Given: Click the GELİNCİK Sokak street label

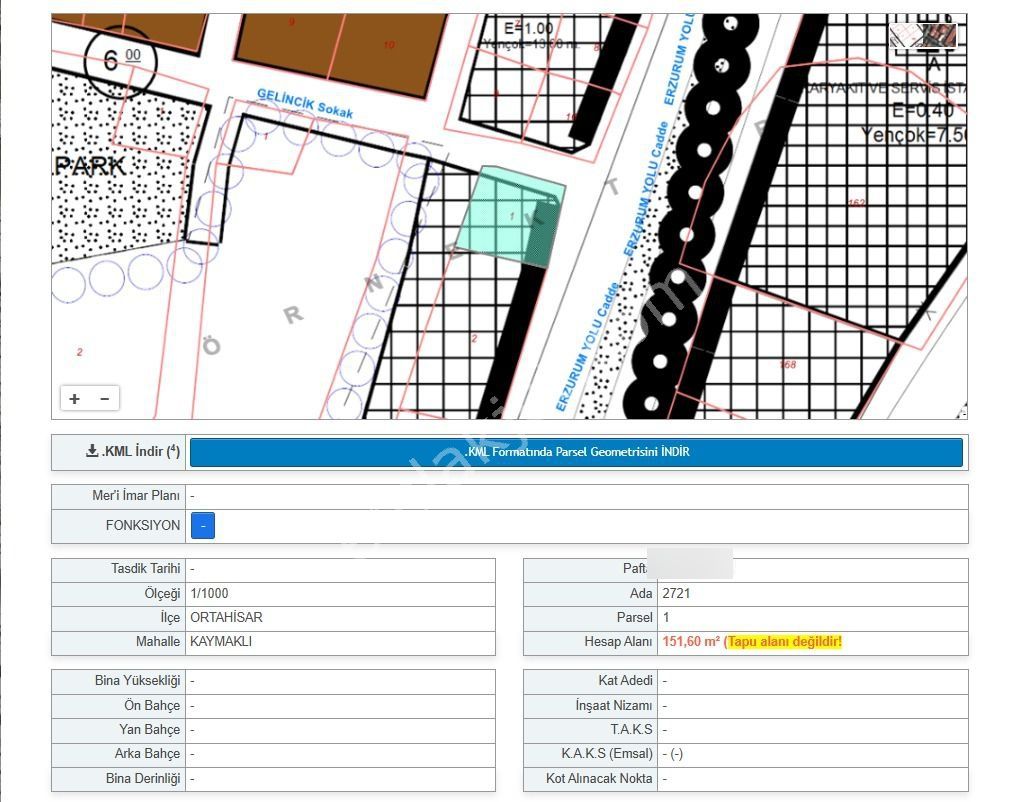Looking at the screenshot, I should click(x=305, y=104).
